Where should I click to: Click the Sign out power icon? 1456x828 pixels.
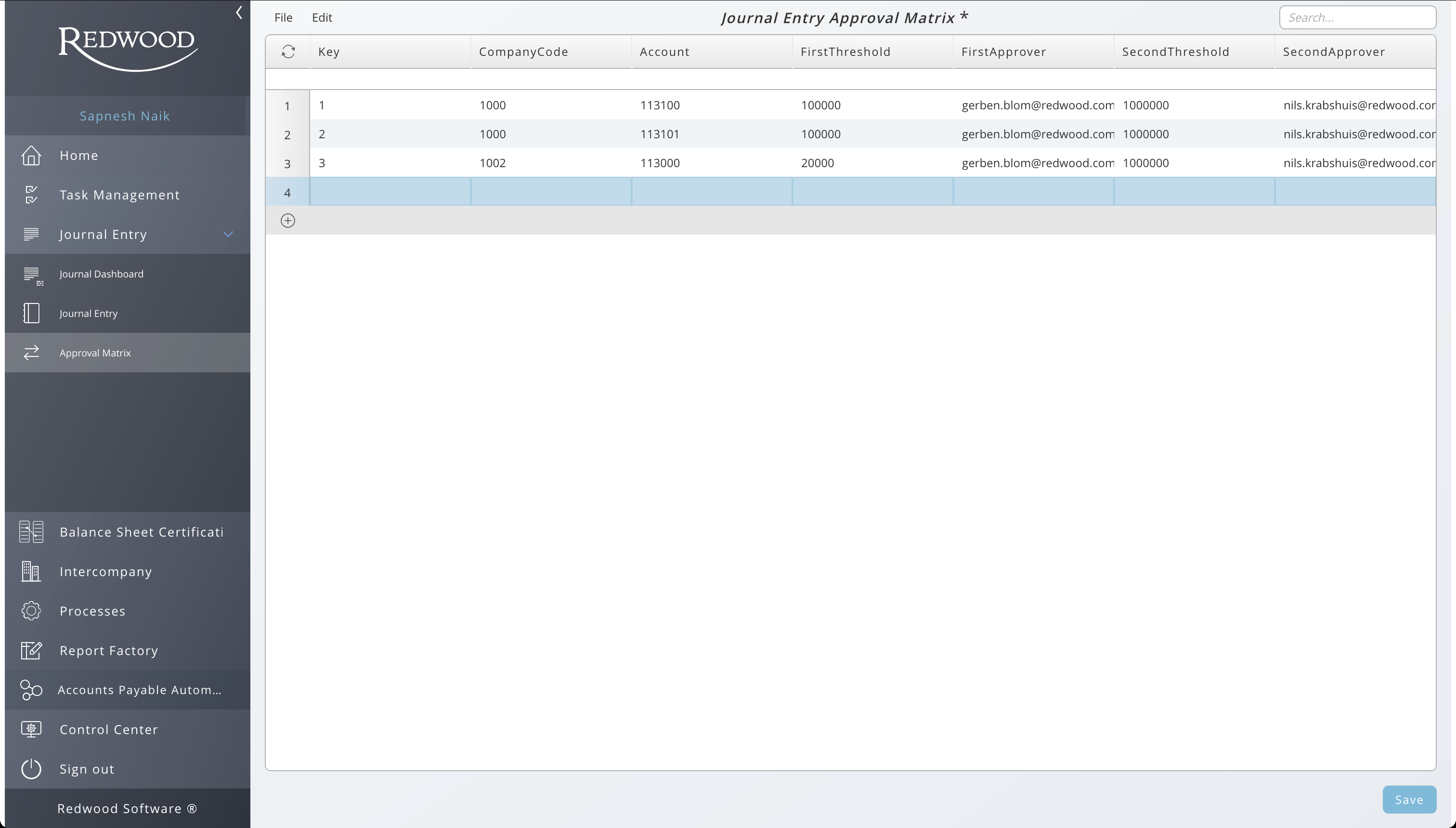point(31,769)
